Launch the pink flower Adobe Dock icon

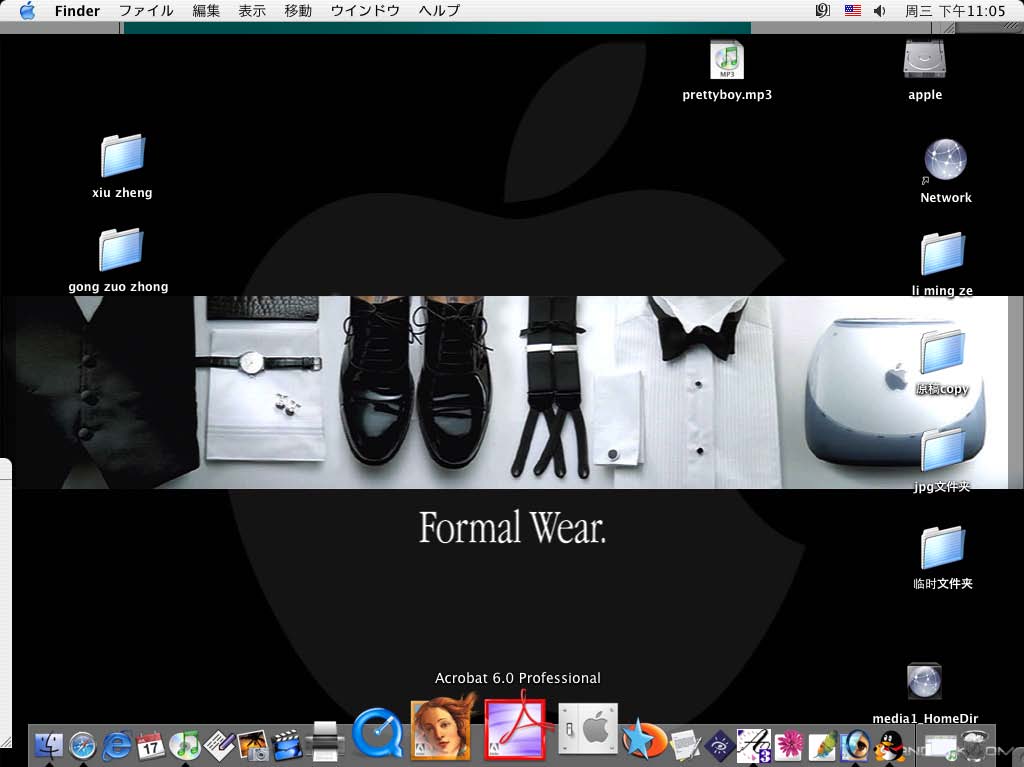(788, 745)
